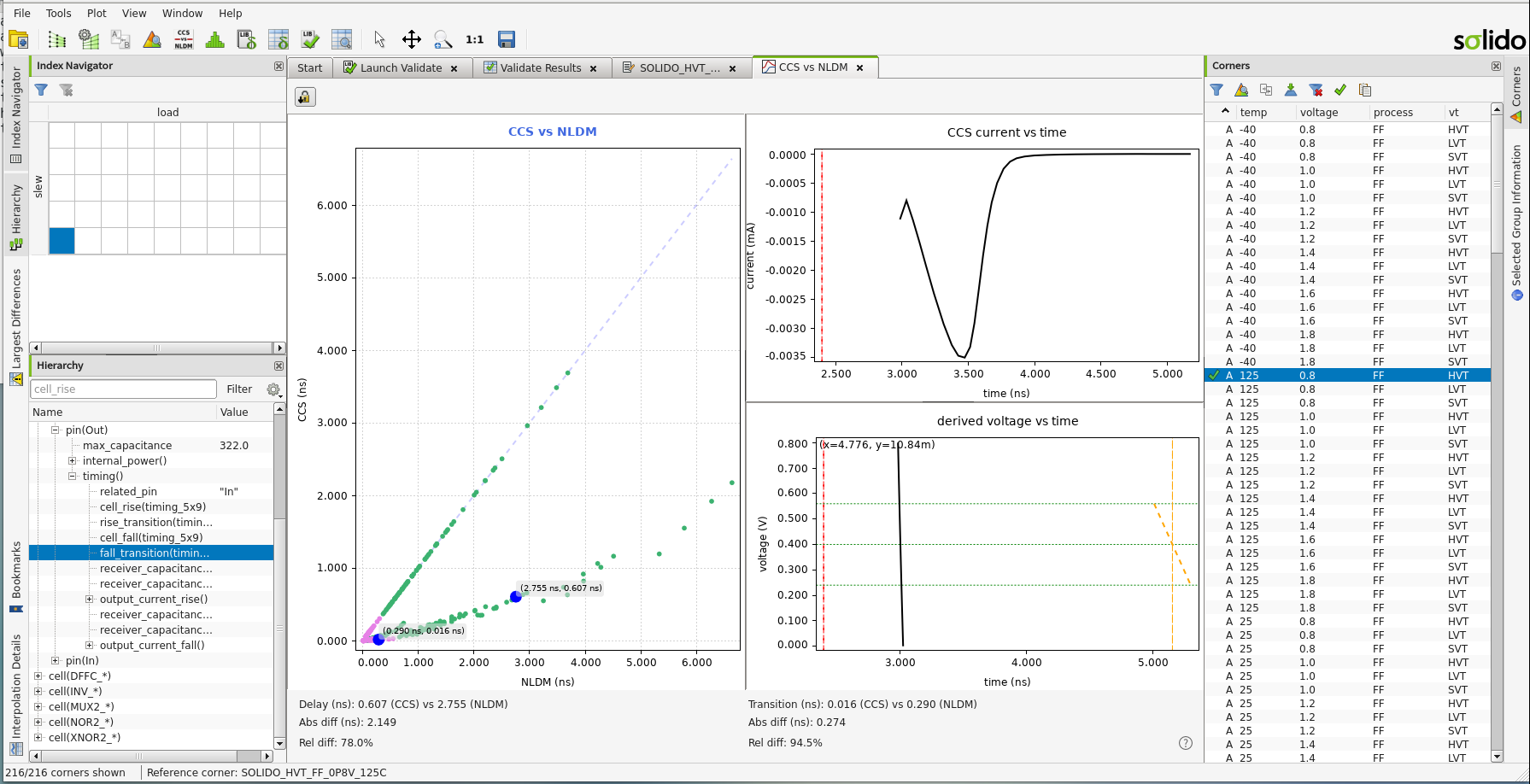Click the triangle magnifier icon in Corners toolbar
Image resolution: width=1530 pixels, height=784 pixels.
1242,90
